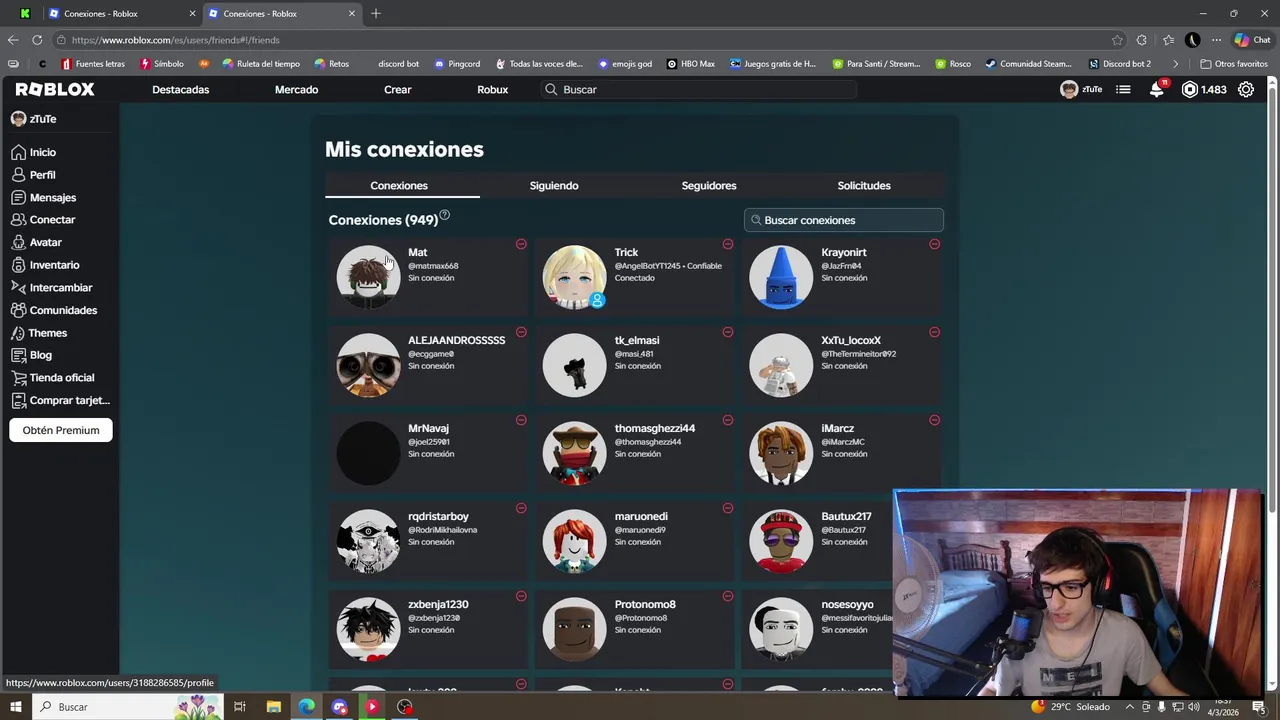
Task: Open the Robux balance icon
Action: tap(1189, 89)
